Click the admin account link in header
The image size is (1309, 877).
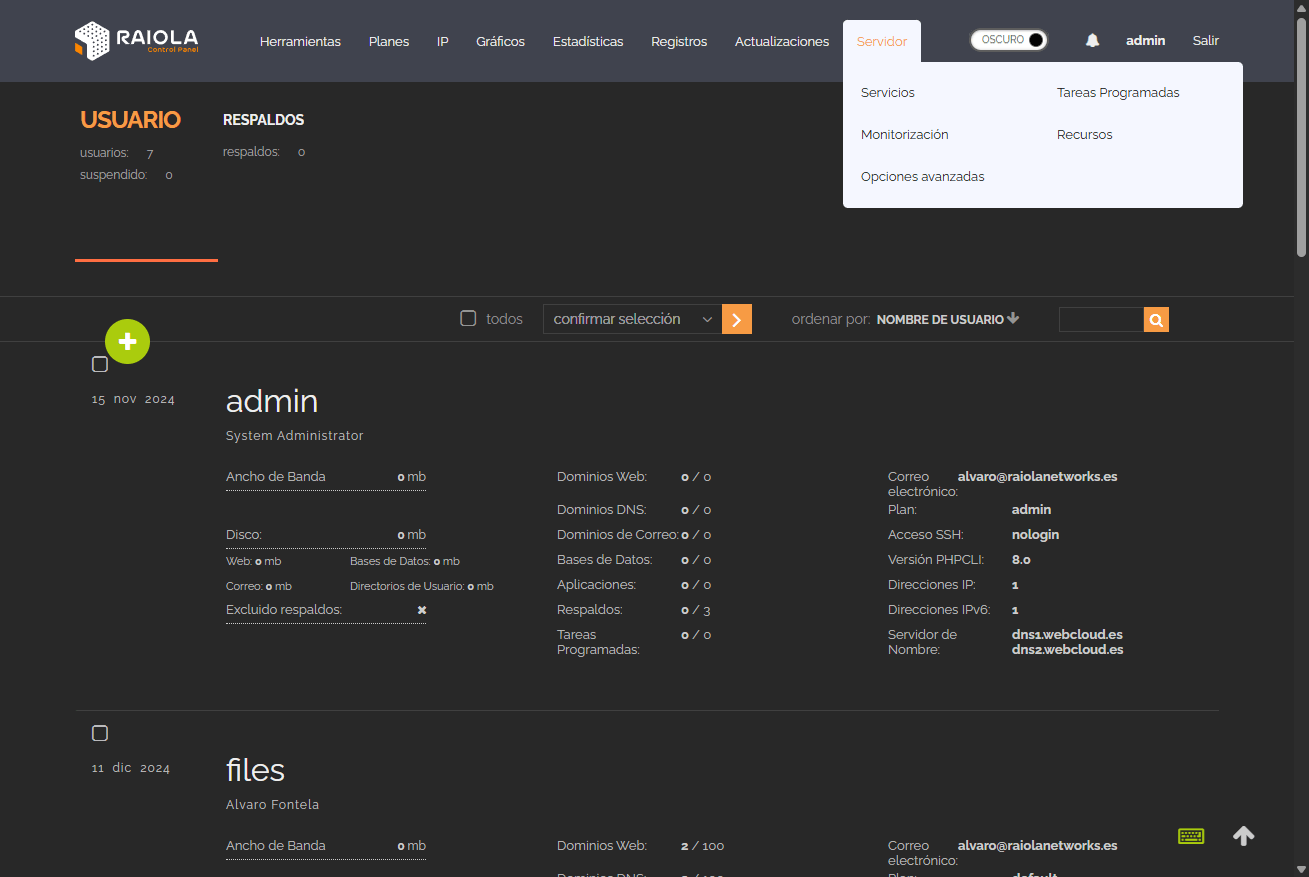pyautogui.click(x=1146, y=41)
